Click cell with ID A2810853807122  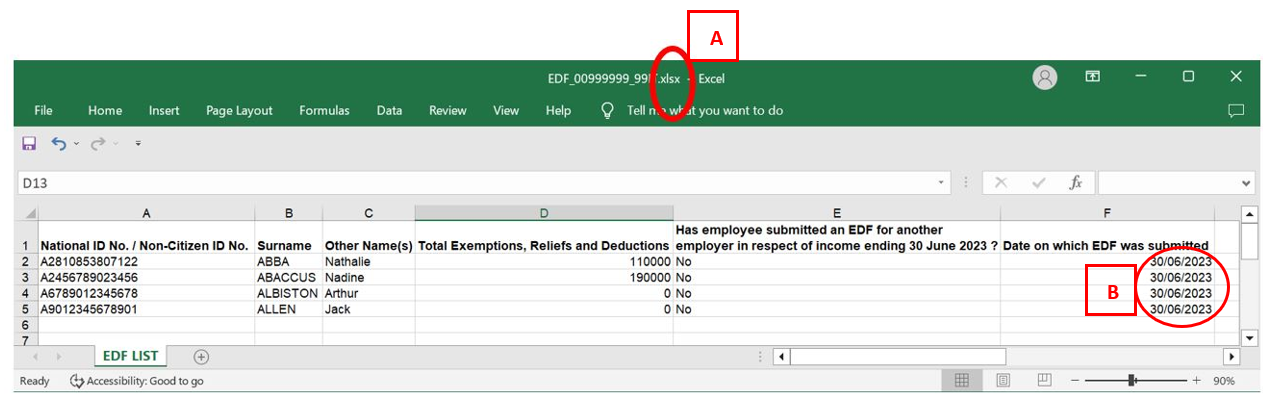tap(146, 261)
